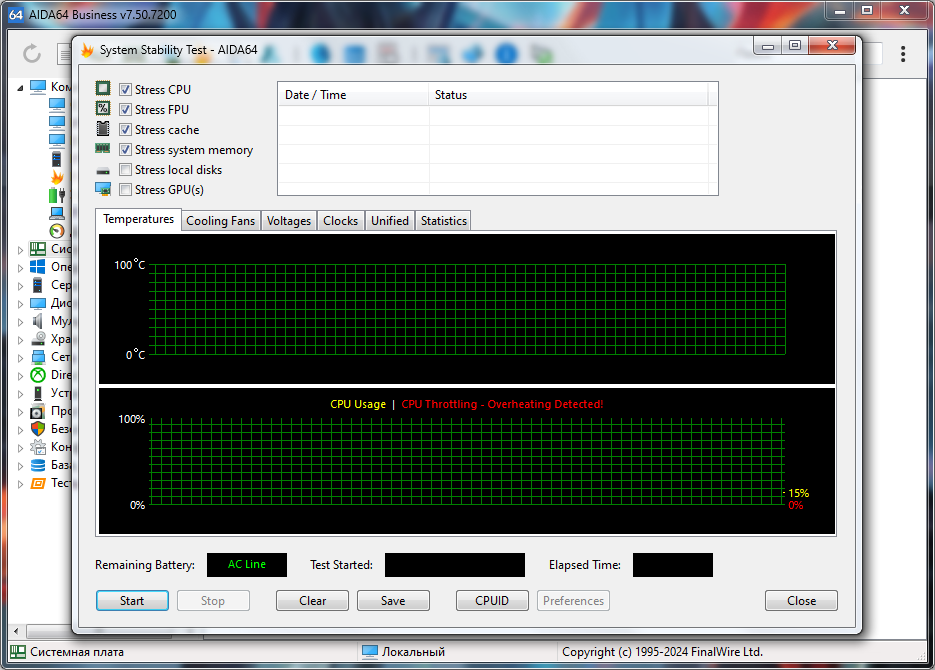Select the battery and plug icon in the tree
Image resolution: width=935 pixels, height=670 pixels.
click(x=57, y=195)
